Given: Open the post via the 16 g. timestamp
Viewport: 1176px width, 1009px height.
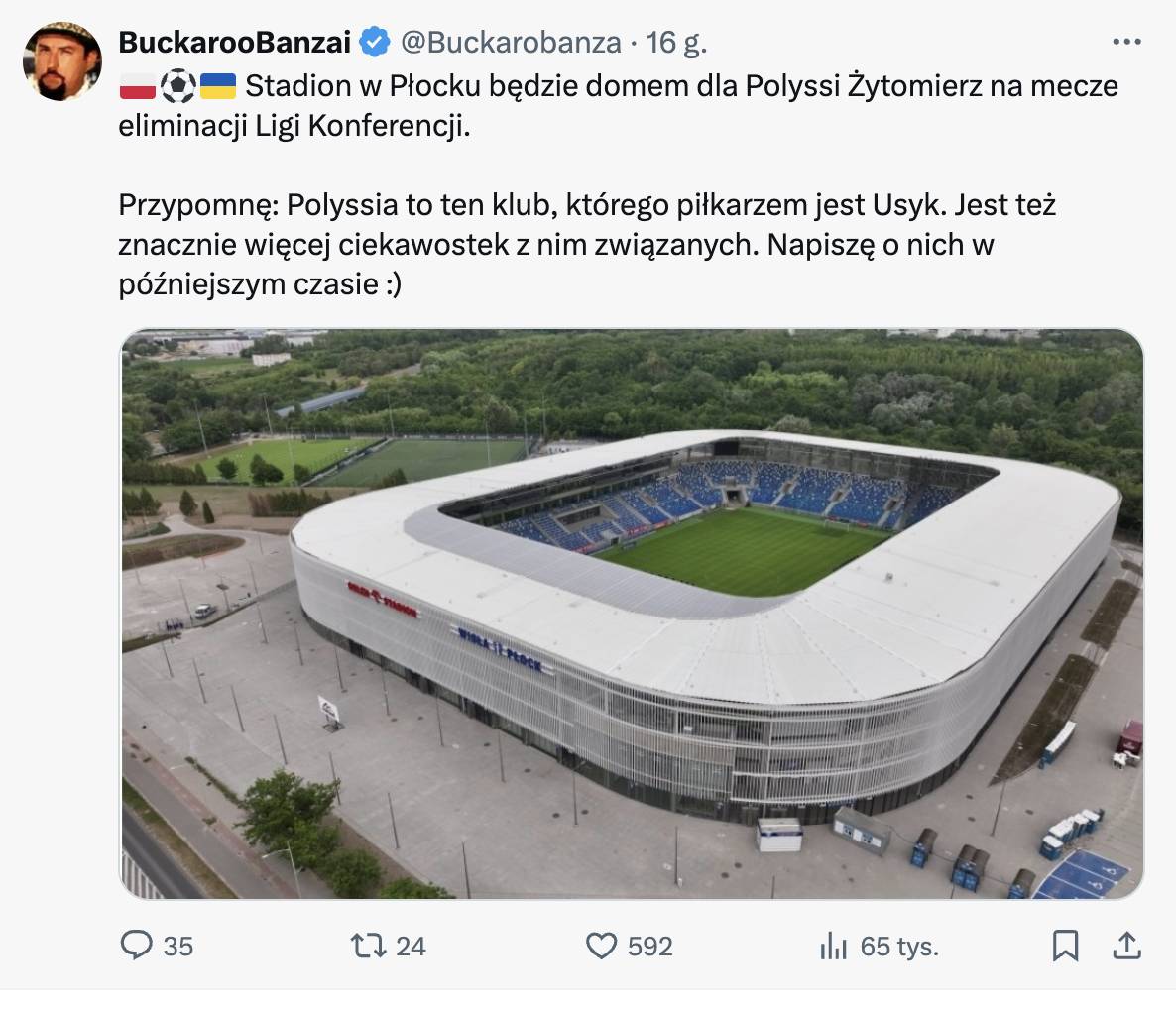Looking at the screenshot, I should click(x=677, y=43).
